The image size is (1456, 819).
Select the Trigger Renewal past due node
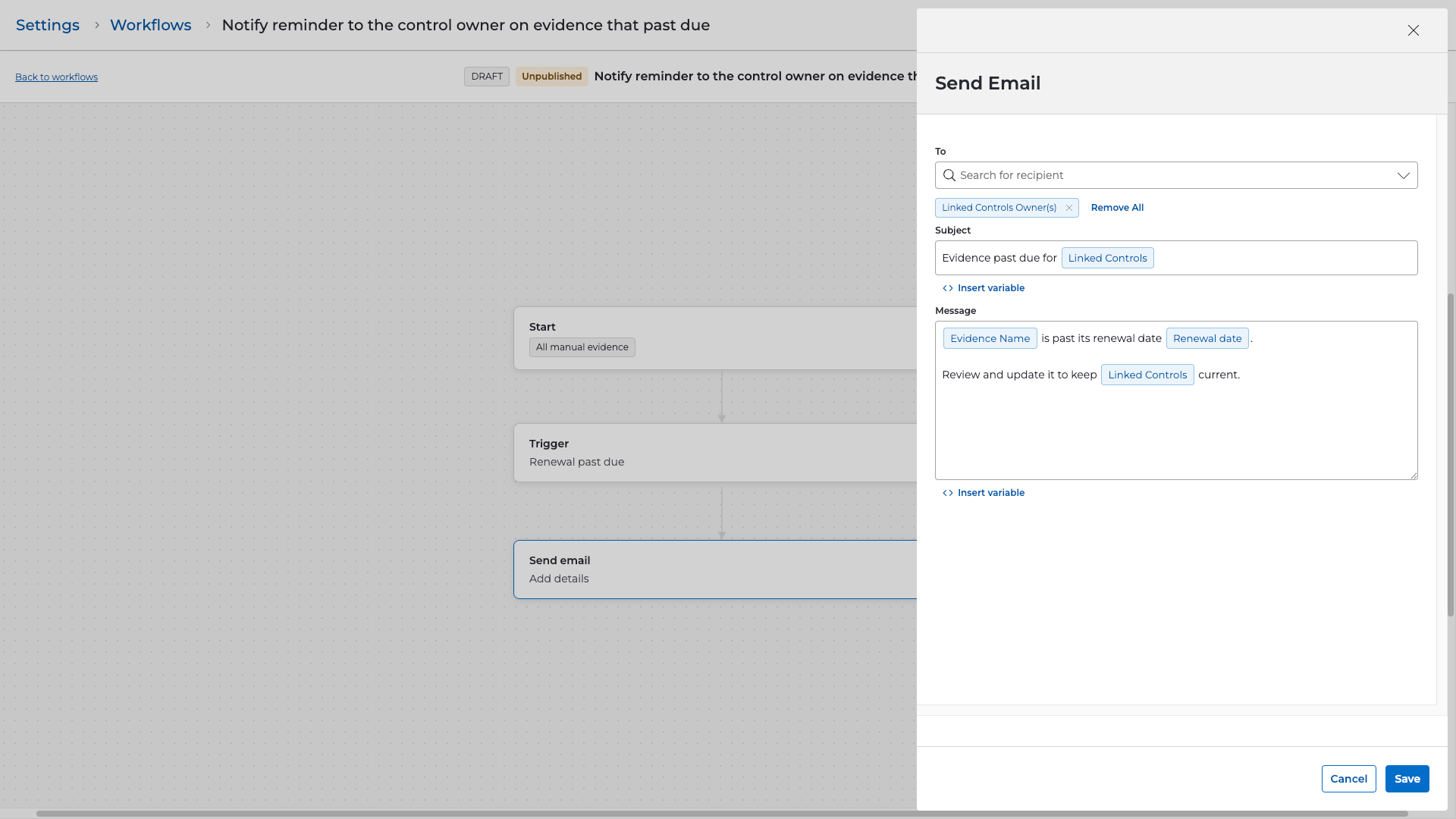coord(714,453)
